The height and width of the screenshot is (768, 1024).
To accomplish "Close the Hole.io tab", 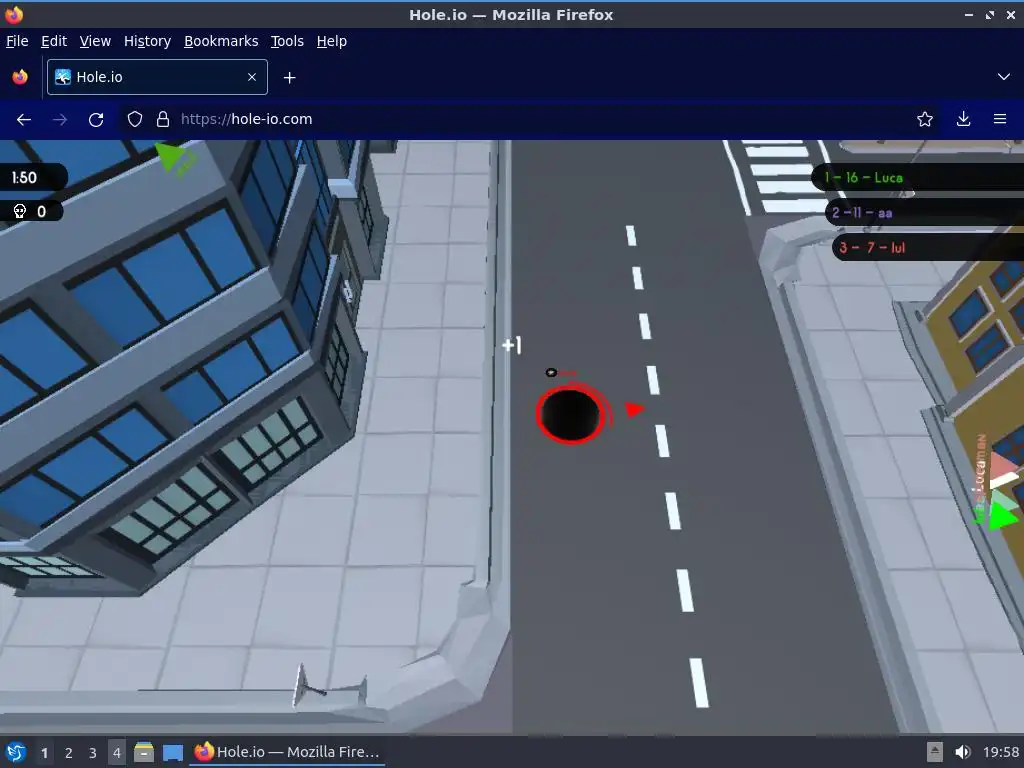I will (252, 77).
